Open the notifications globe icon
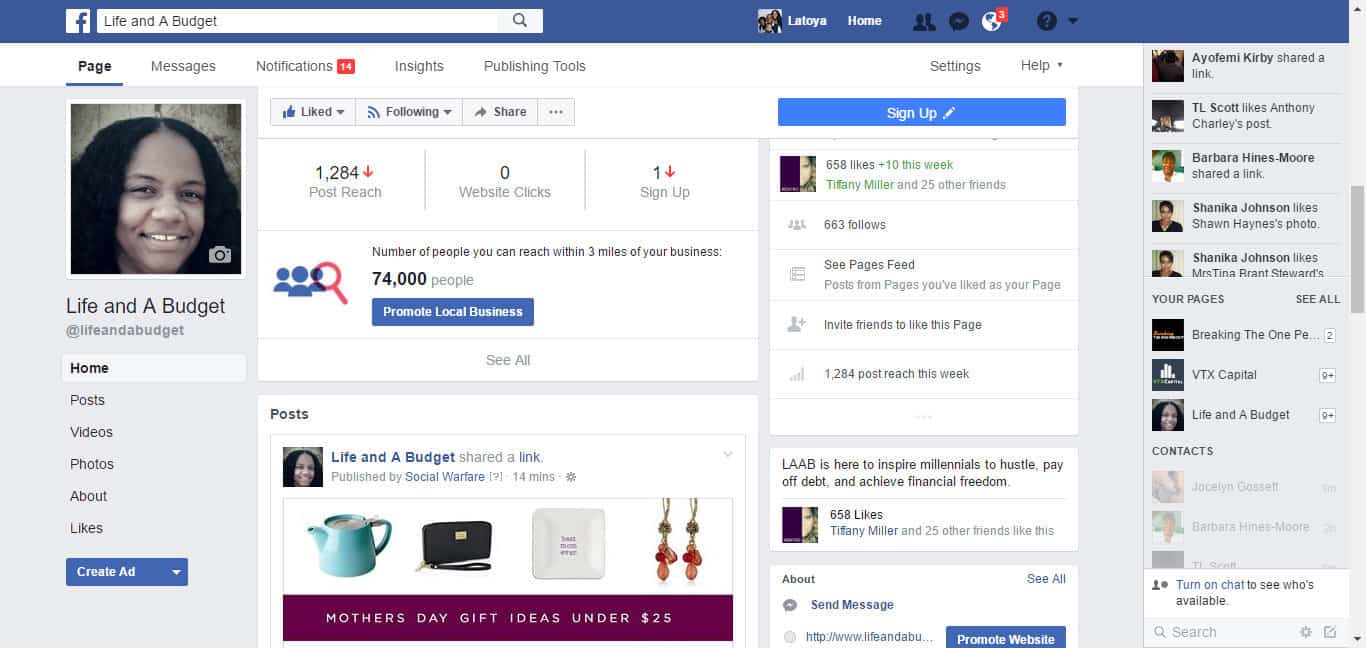The image size is (1366, 648). pos(991,21)
